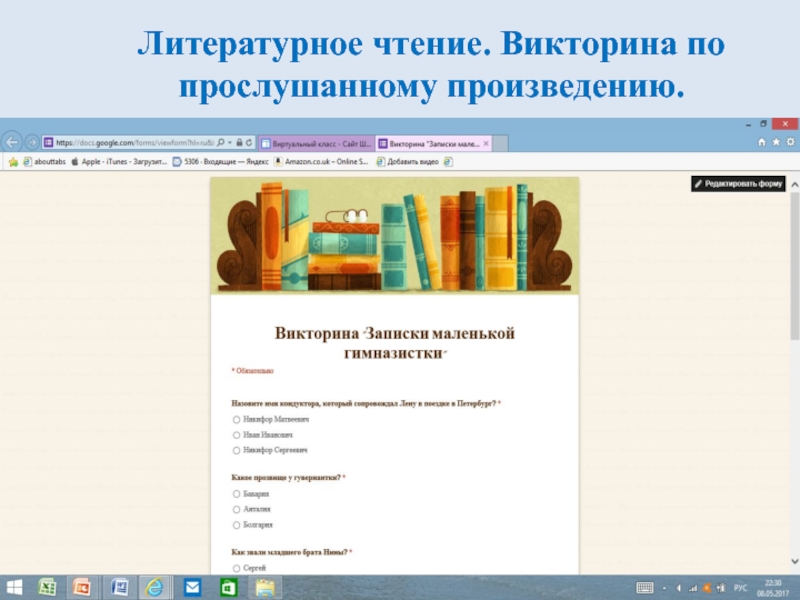Select the Бавария radio option
This screenshot has height=600, width=800.
pos(236,494)
